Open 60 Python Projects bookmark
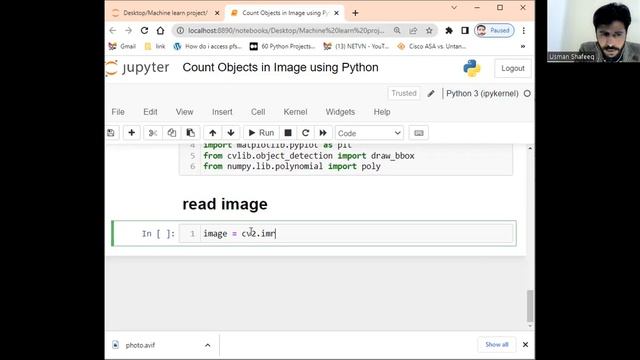The width and height of the screenshot is (640, 360). [282, 47]
